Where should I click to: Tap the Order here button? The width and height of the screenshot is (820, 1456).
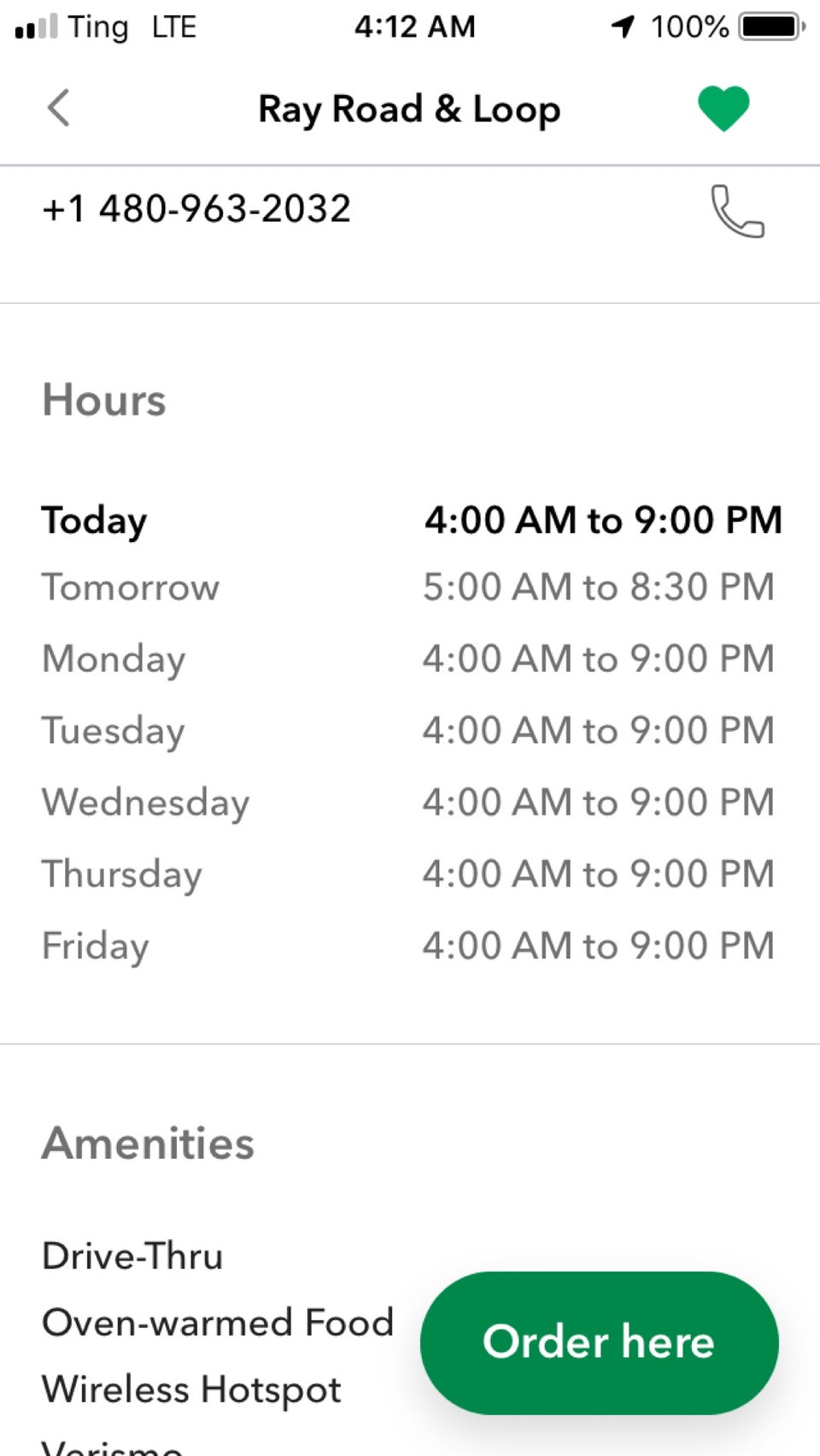pyautogui.click(x=599, y=1342)
